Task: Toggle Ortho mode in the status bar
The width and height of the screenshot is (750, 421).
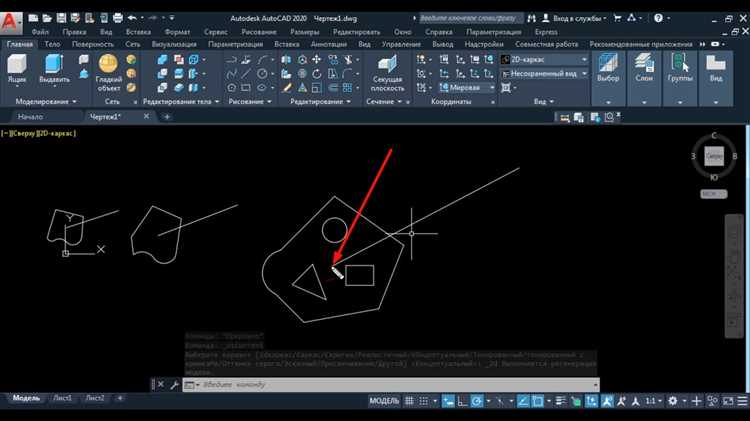Action: pos(462,401)
